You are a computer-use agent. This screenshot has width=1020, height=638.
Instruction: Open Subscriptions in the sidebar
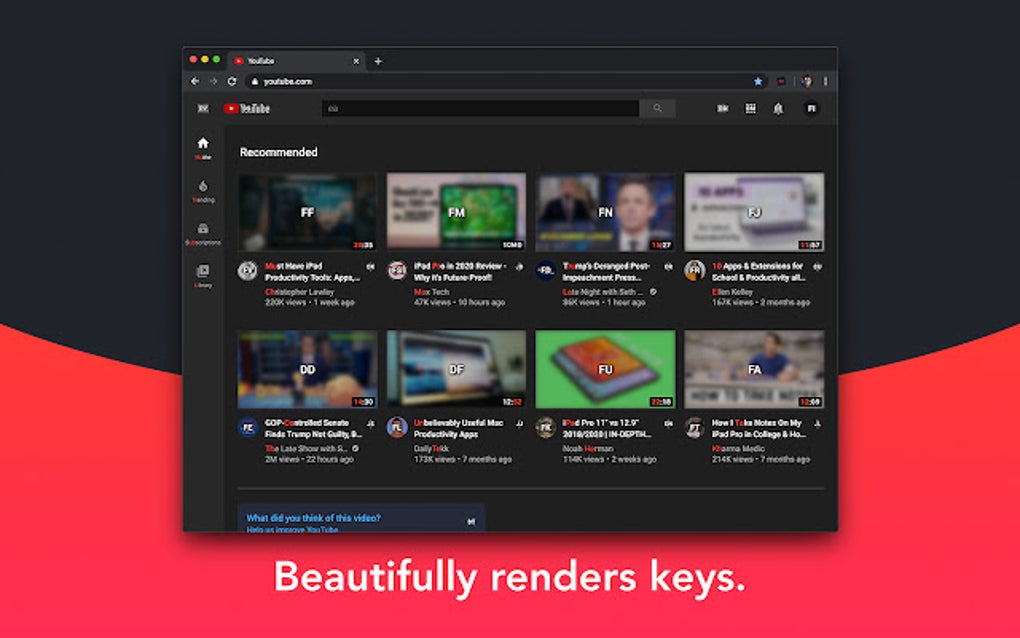pyautogui.click(x=203, y=234)
